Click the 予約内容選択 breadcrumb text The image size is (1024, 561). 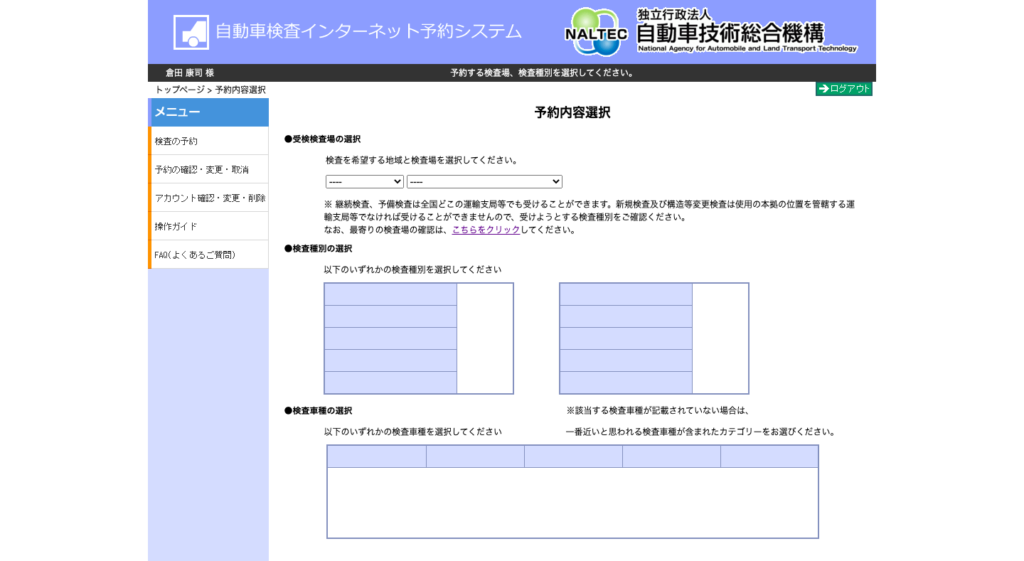[240, 89]
